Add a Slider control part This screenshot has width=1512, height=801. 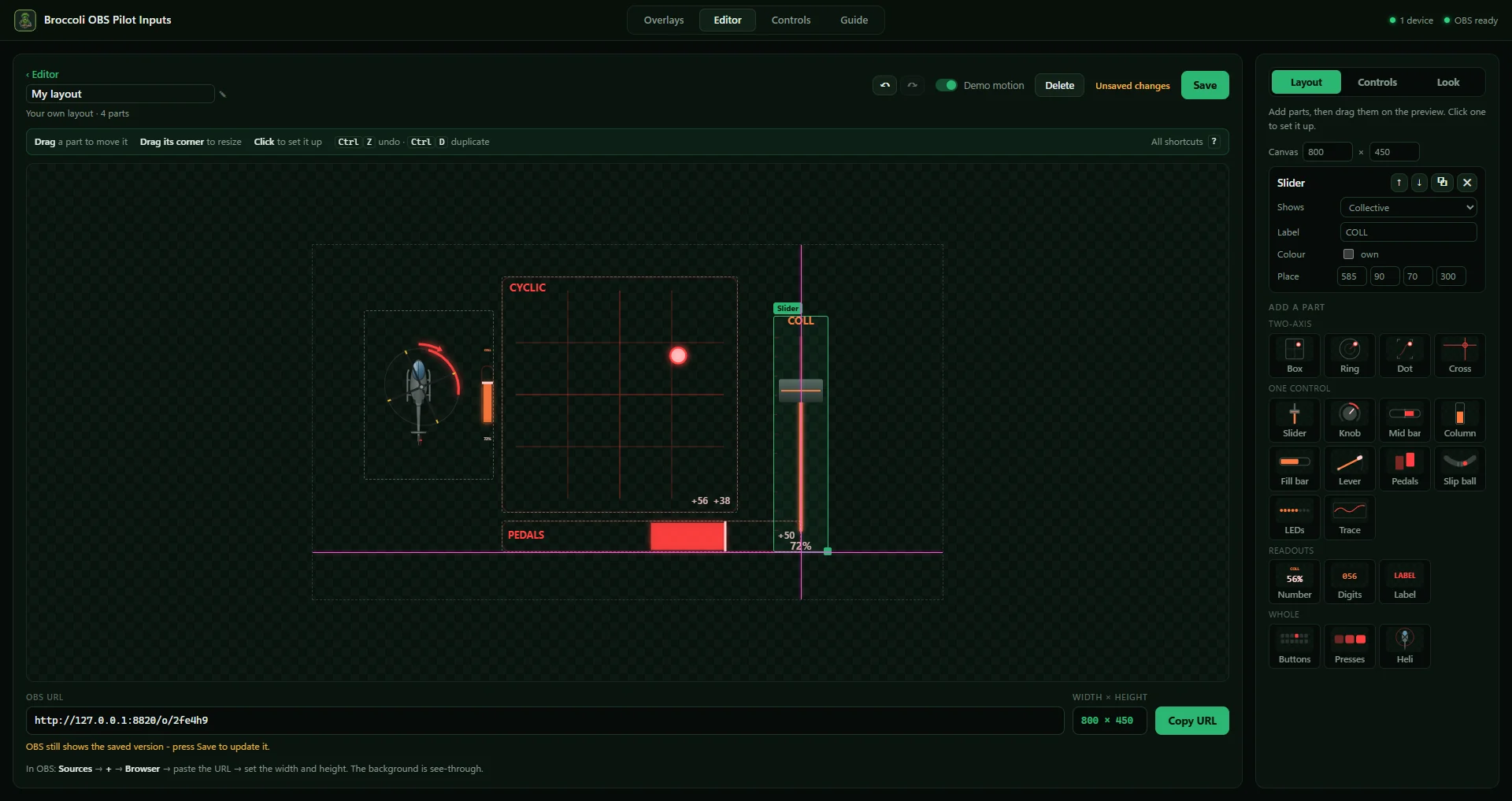pos(1295,420)
